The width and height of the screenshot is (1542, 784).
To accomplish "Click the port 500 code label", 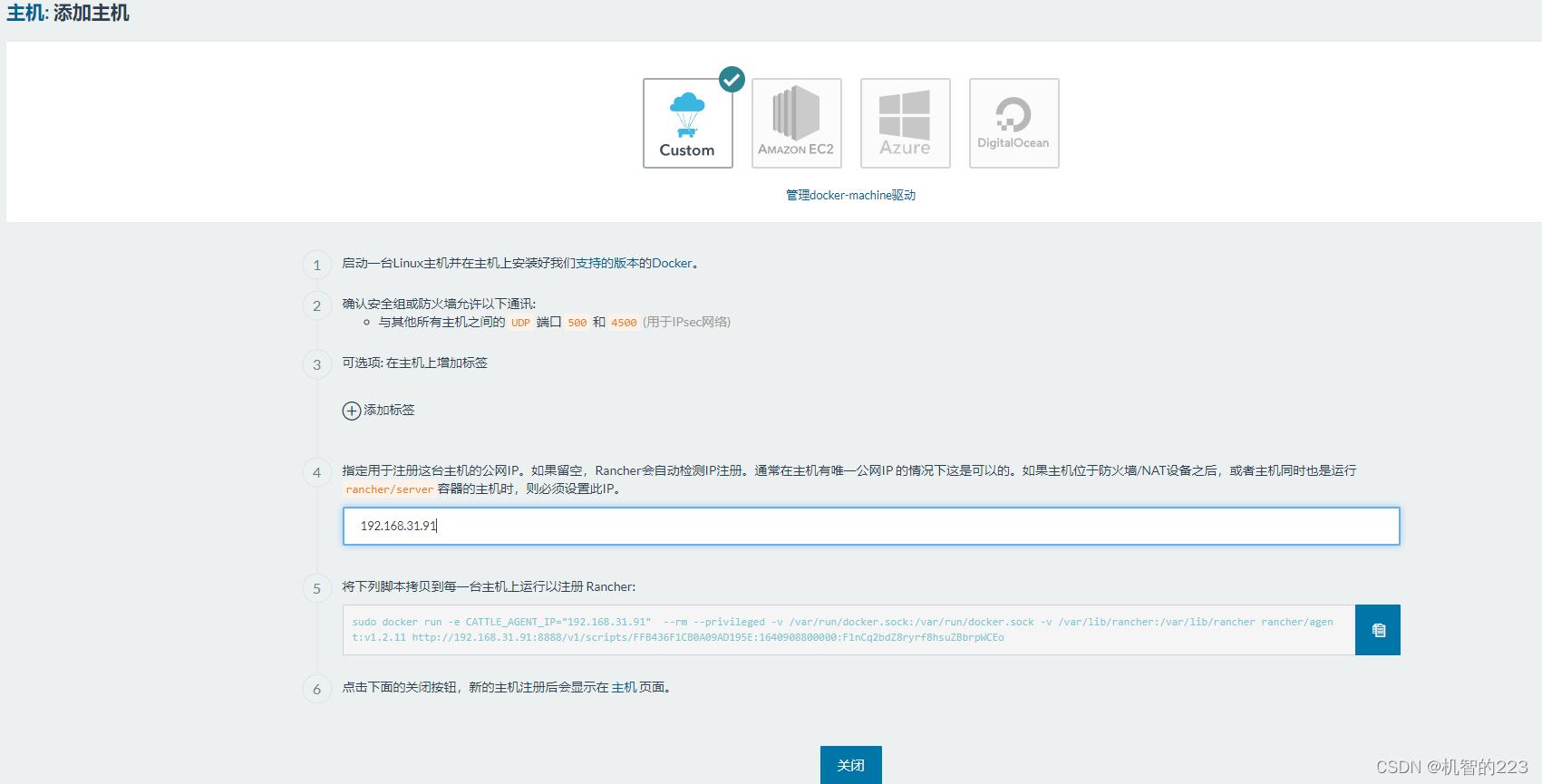I will [577, 323].
